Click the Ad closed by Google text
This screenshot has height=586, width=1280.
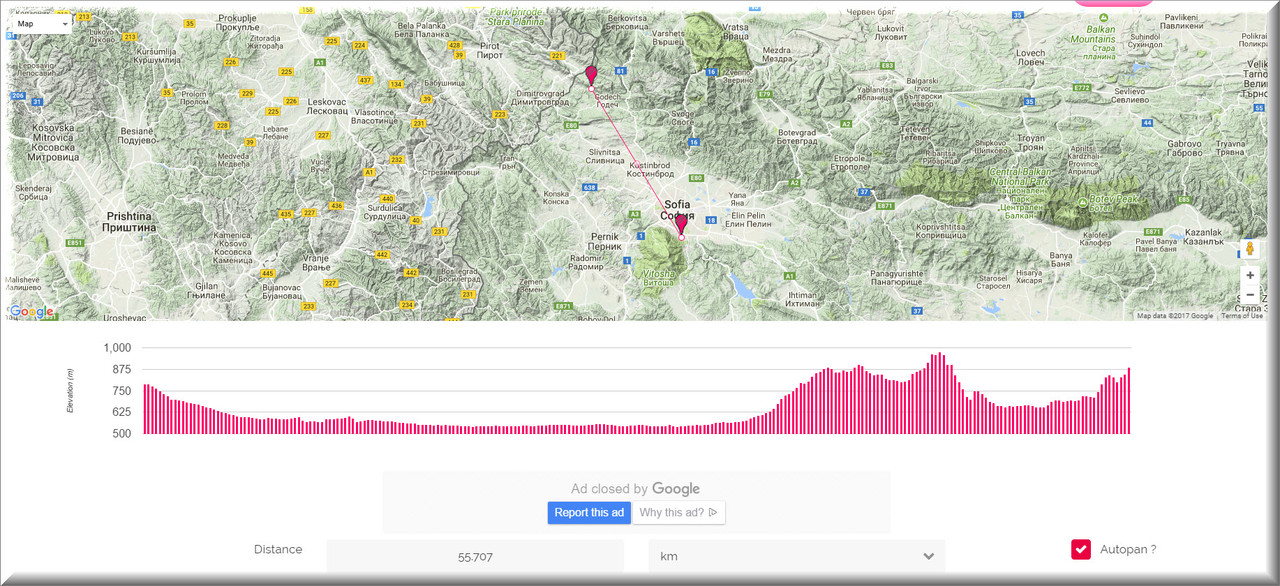coord(635,489)
